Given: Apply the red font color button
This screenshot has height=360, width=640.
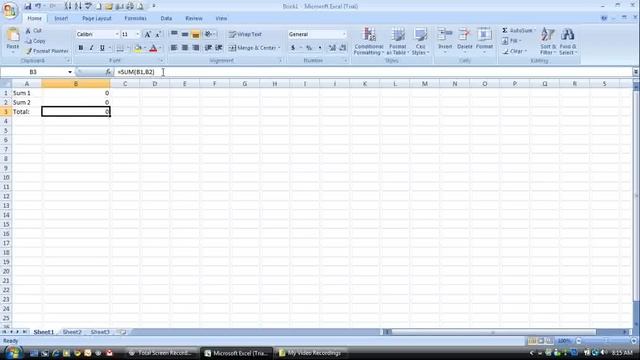Looking at the screenshot, I should tap(153, 48).
